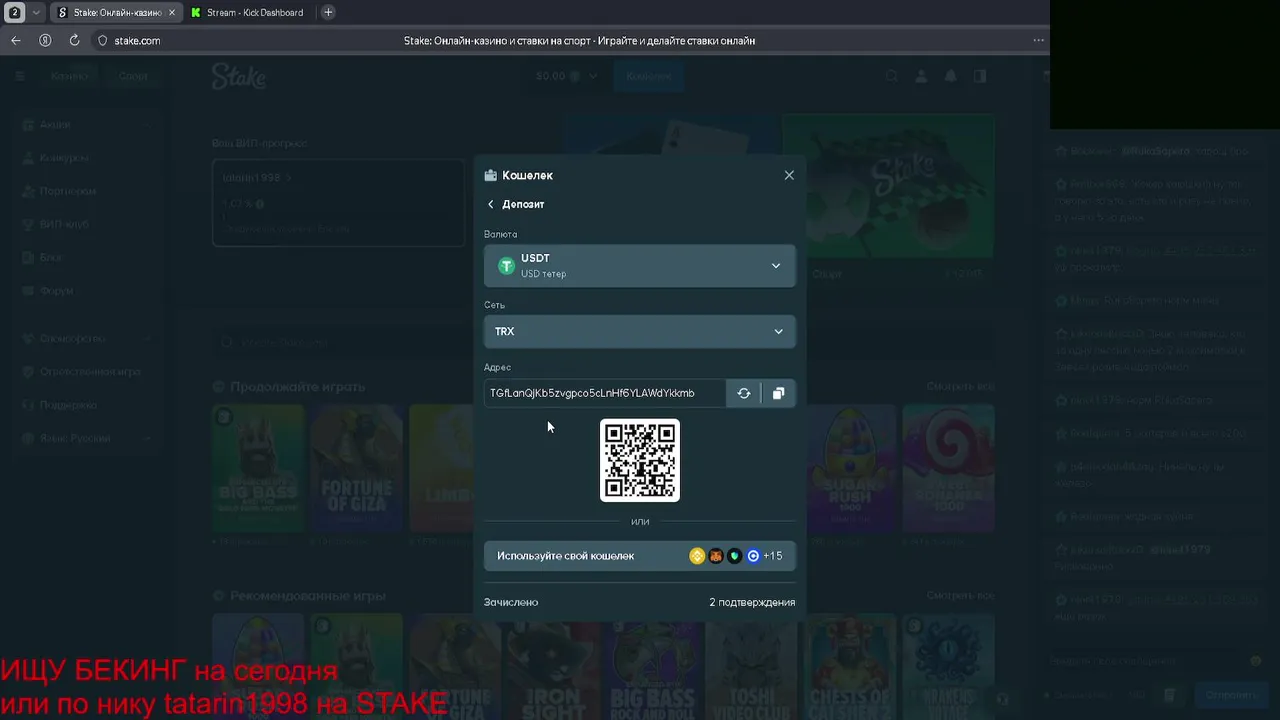Open the browser three-dots menu
Screen dimensions: 1280x720
(1038, 40)
